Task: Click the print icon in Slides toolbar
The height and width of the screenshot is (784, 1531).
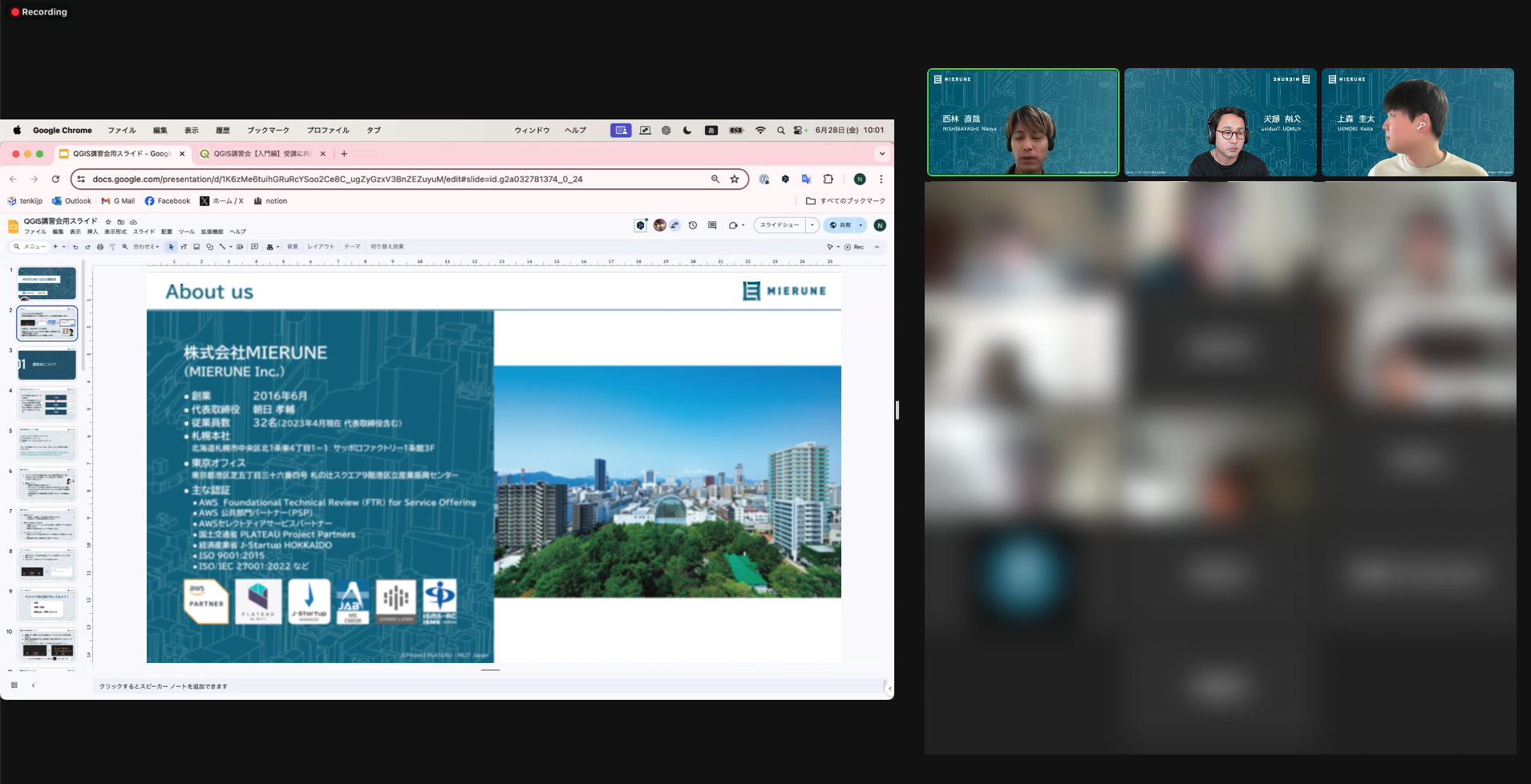Action: (100, 247)
